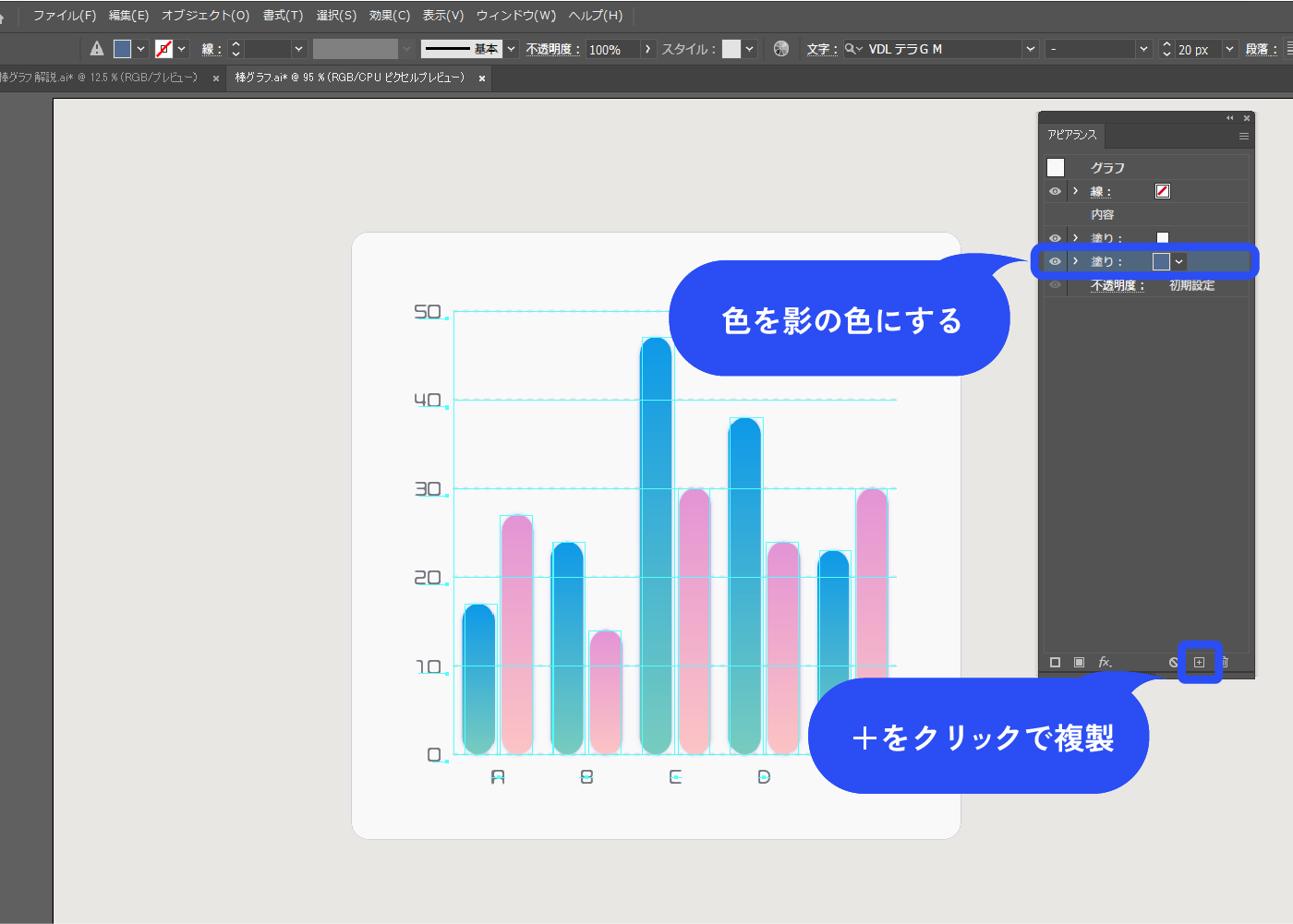
Task: Click the 文字 character label
Action: pos(822,50)
